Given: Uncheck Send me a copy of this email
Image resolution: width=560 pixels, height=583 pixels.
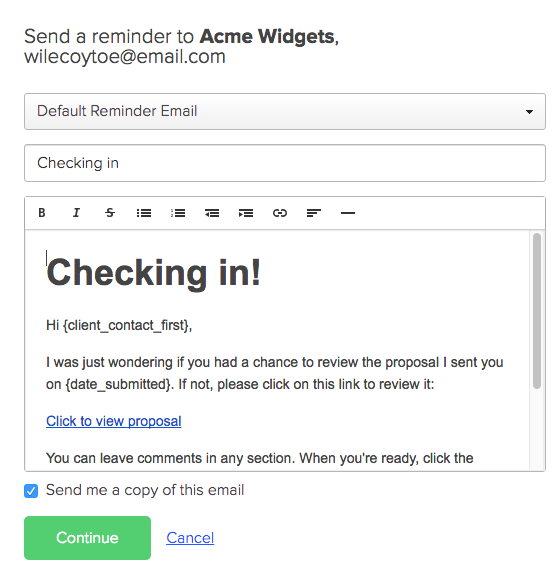Looking at the screenshot, I should [31, 491].
